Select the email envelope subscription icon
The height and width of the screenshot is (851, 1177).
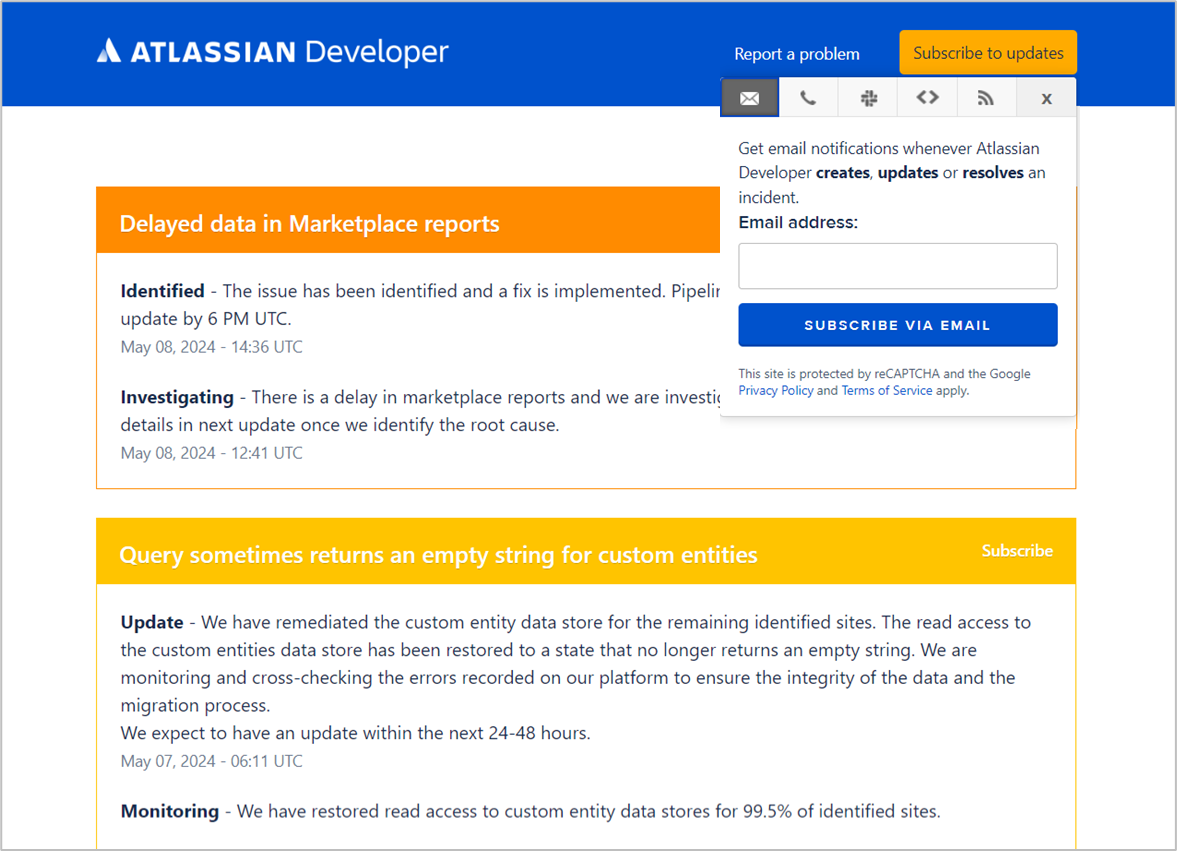pos(749,97)
